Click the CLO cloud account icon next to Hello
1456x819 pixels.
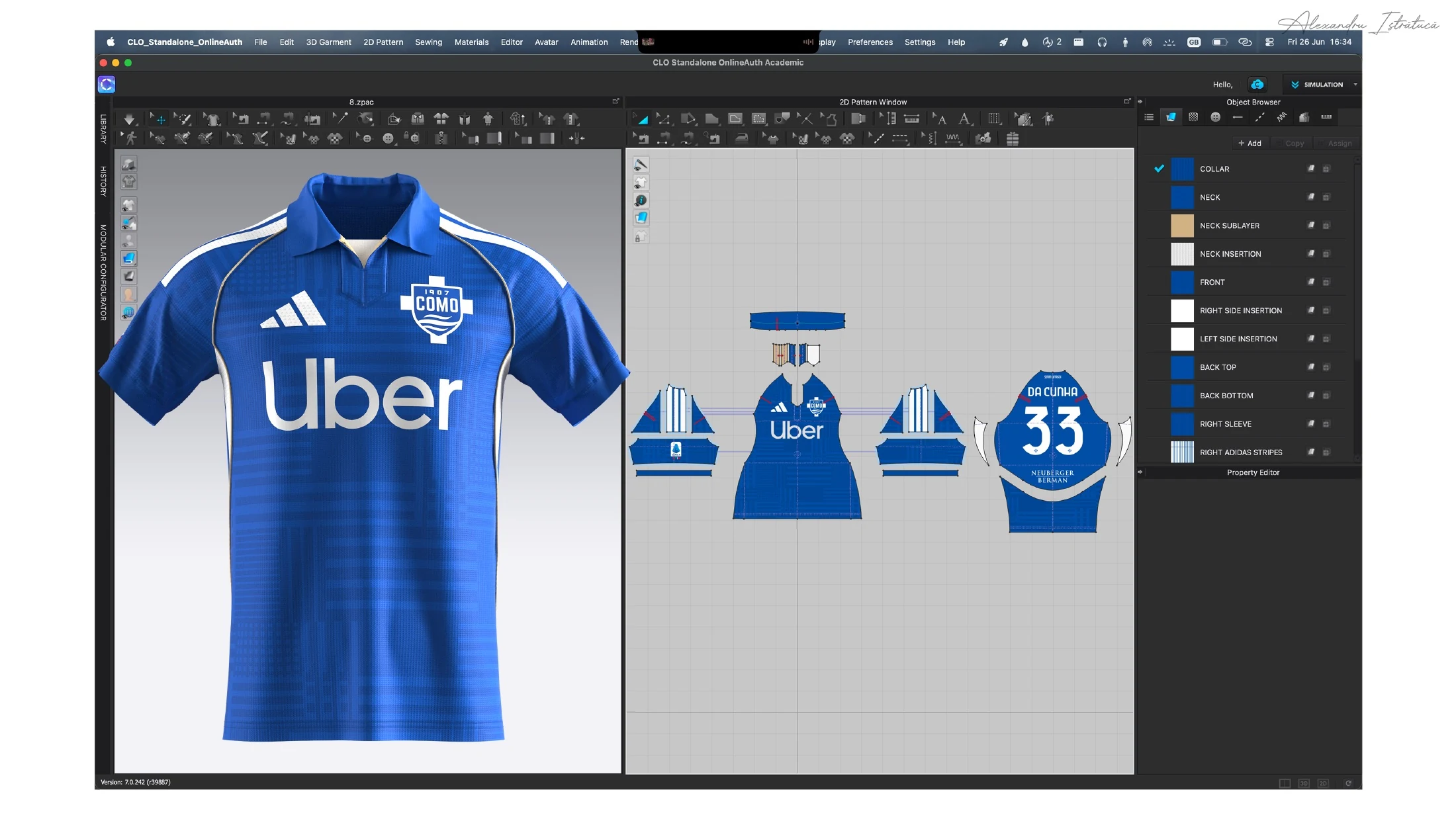[1257, 84]
